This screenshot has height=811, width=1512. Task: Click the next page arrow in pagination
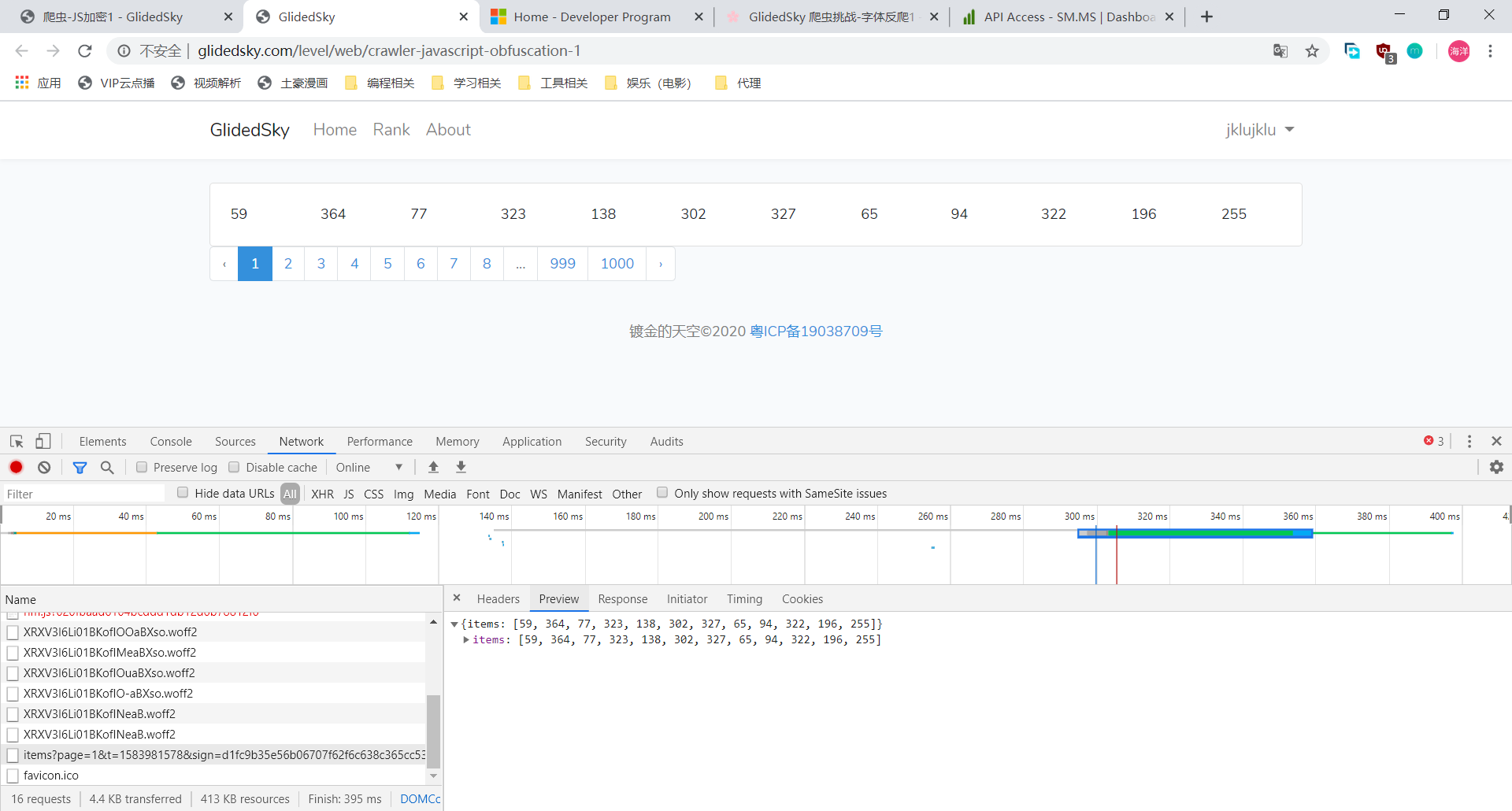(x=661, y=264)
